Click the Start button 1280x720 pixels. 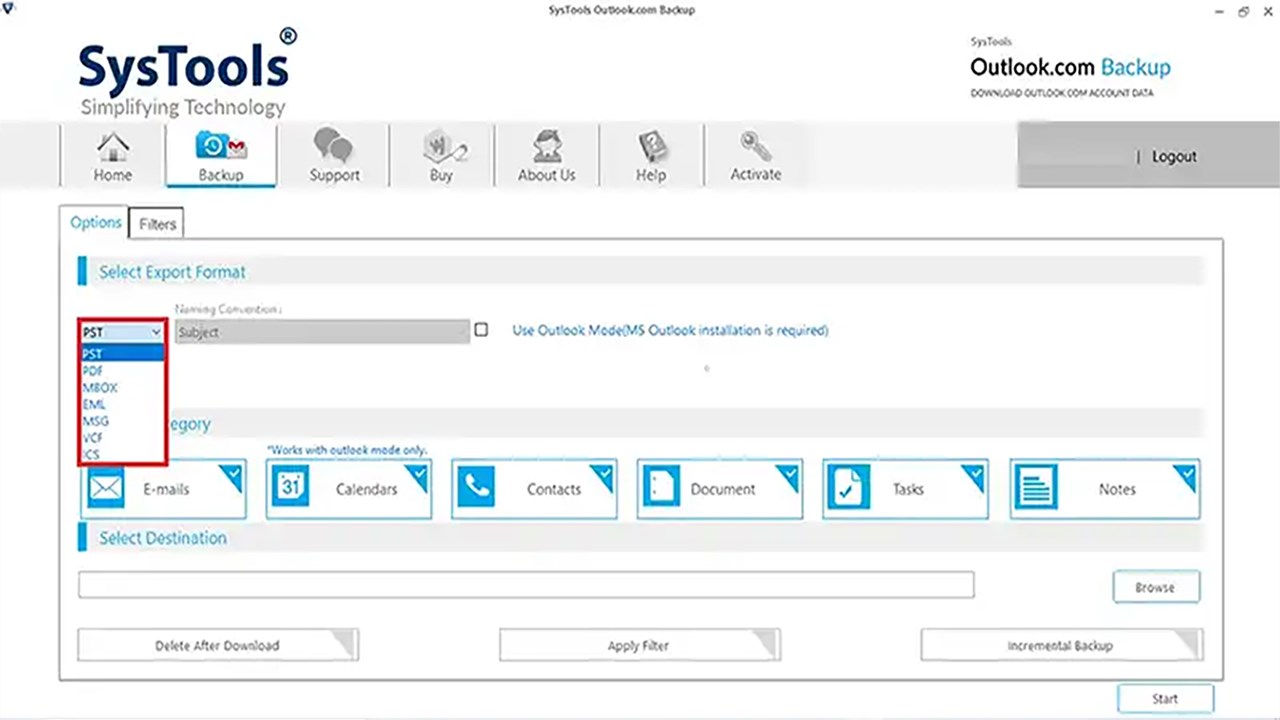click(1165, 699)
